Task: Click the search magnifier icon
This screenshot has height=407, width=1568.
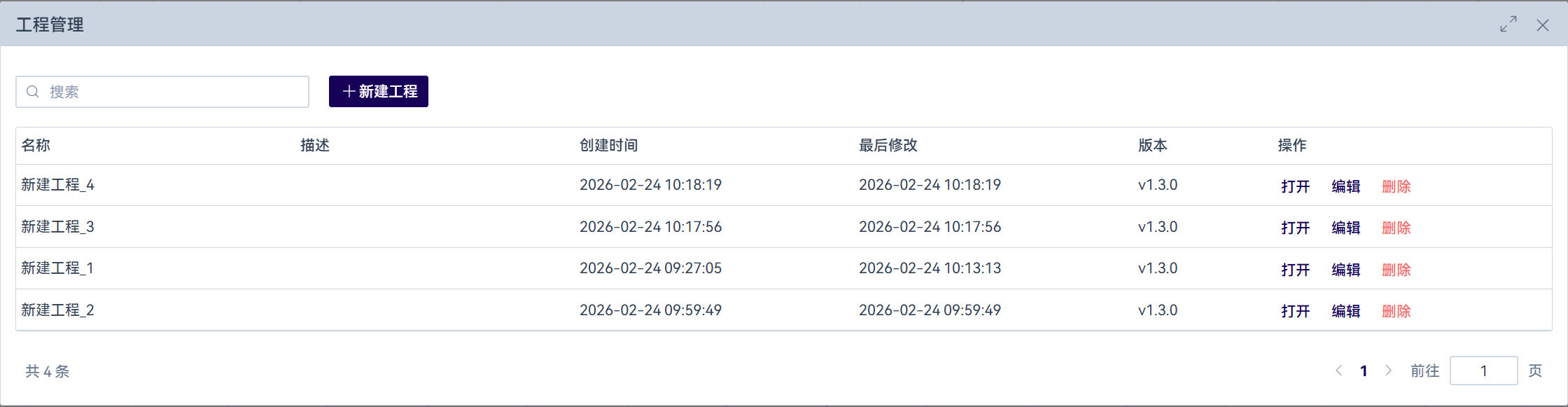Action: 32,92
